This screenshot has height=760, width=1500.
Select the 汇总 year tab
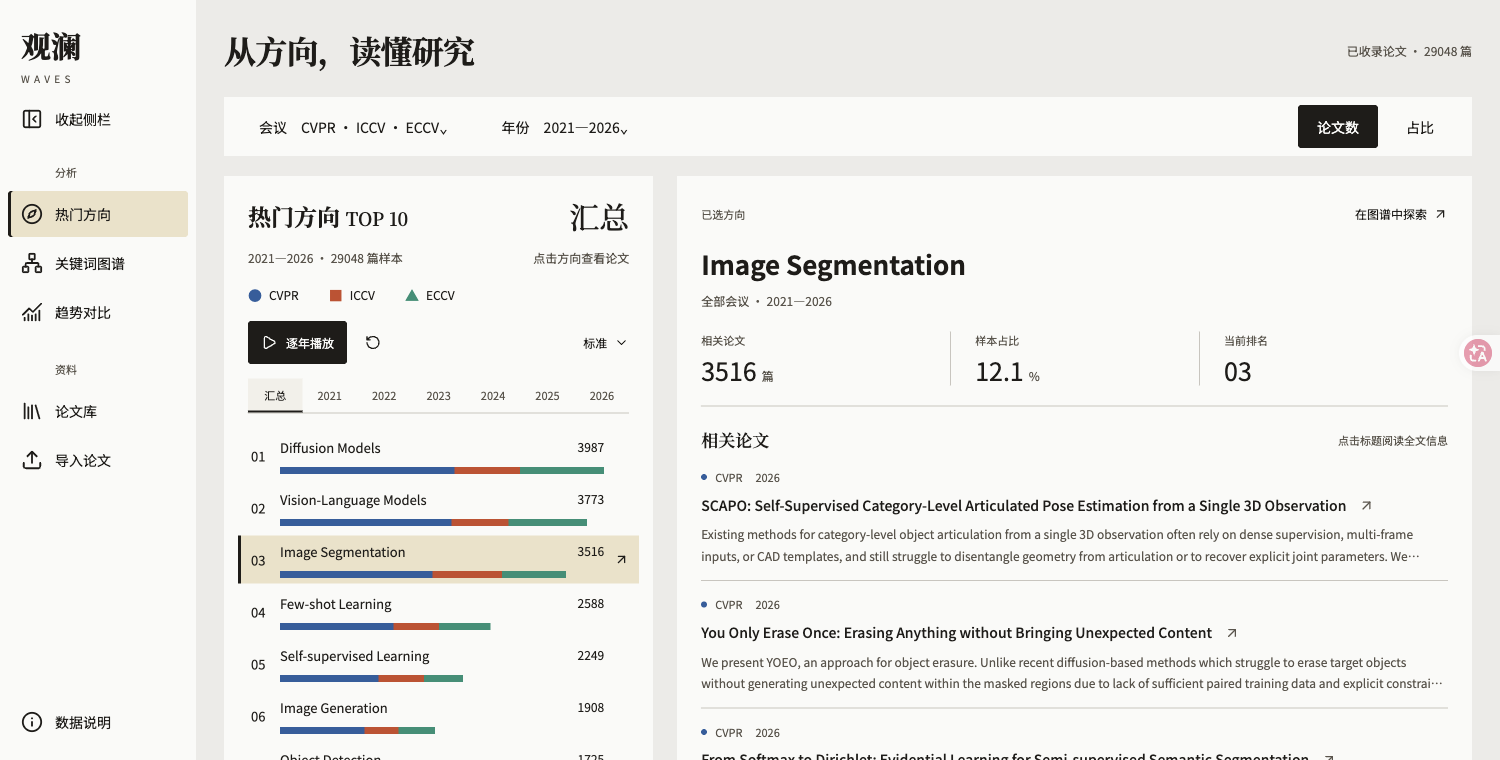[275, 396]
